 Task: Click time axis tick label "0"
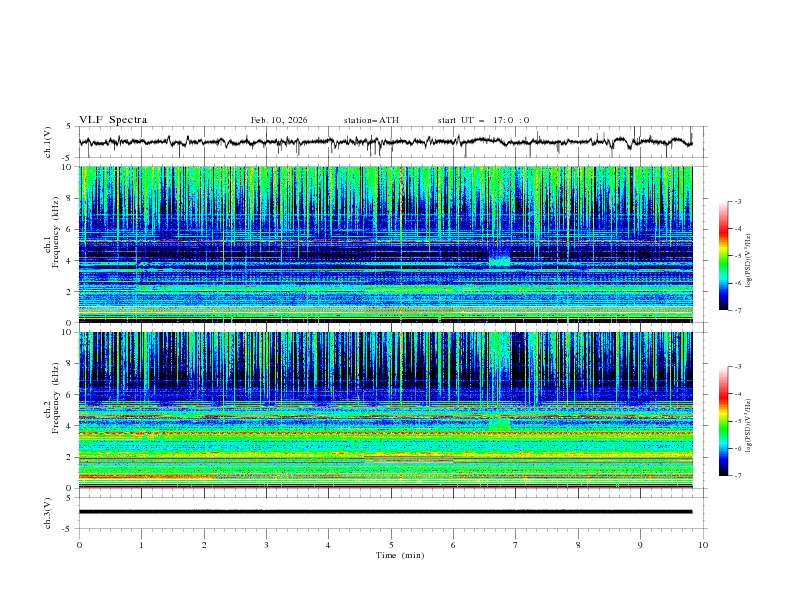[x=79, y=545]
